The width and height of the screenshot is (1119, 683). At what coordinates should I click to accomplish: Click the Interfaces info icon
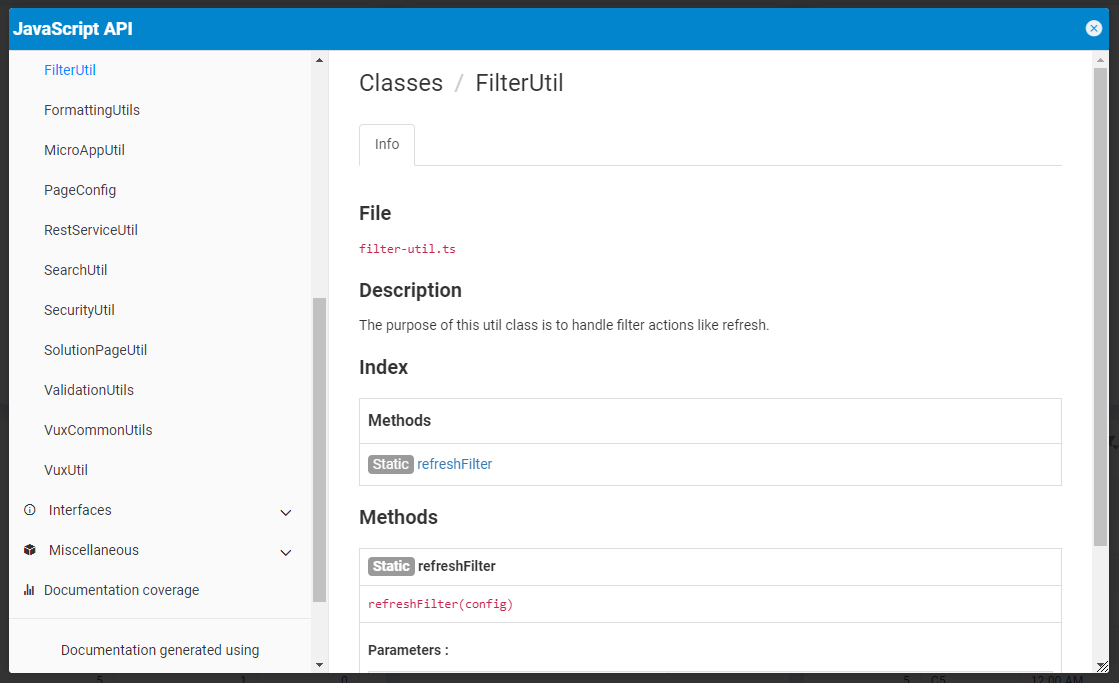point(29,510)
